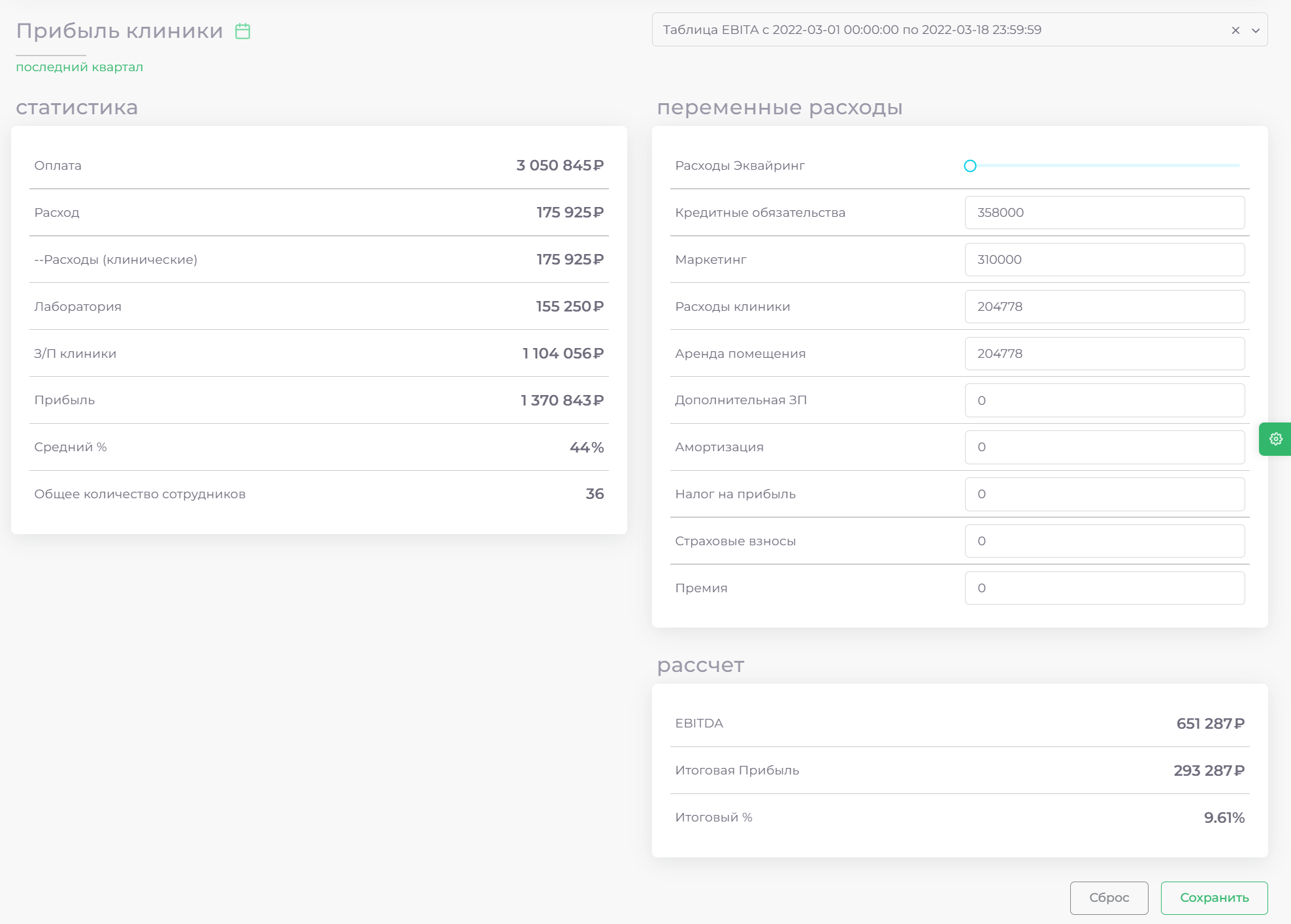Viewport: 1291px width, 924px height.
Task: Select the Расход row label
Action: tap(57, 212)
